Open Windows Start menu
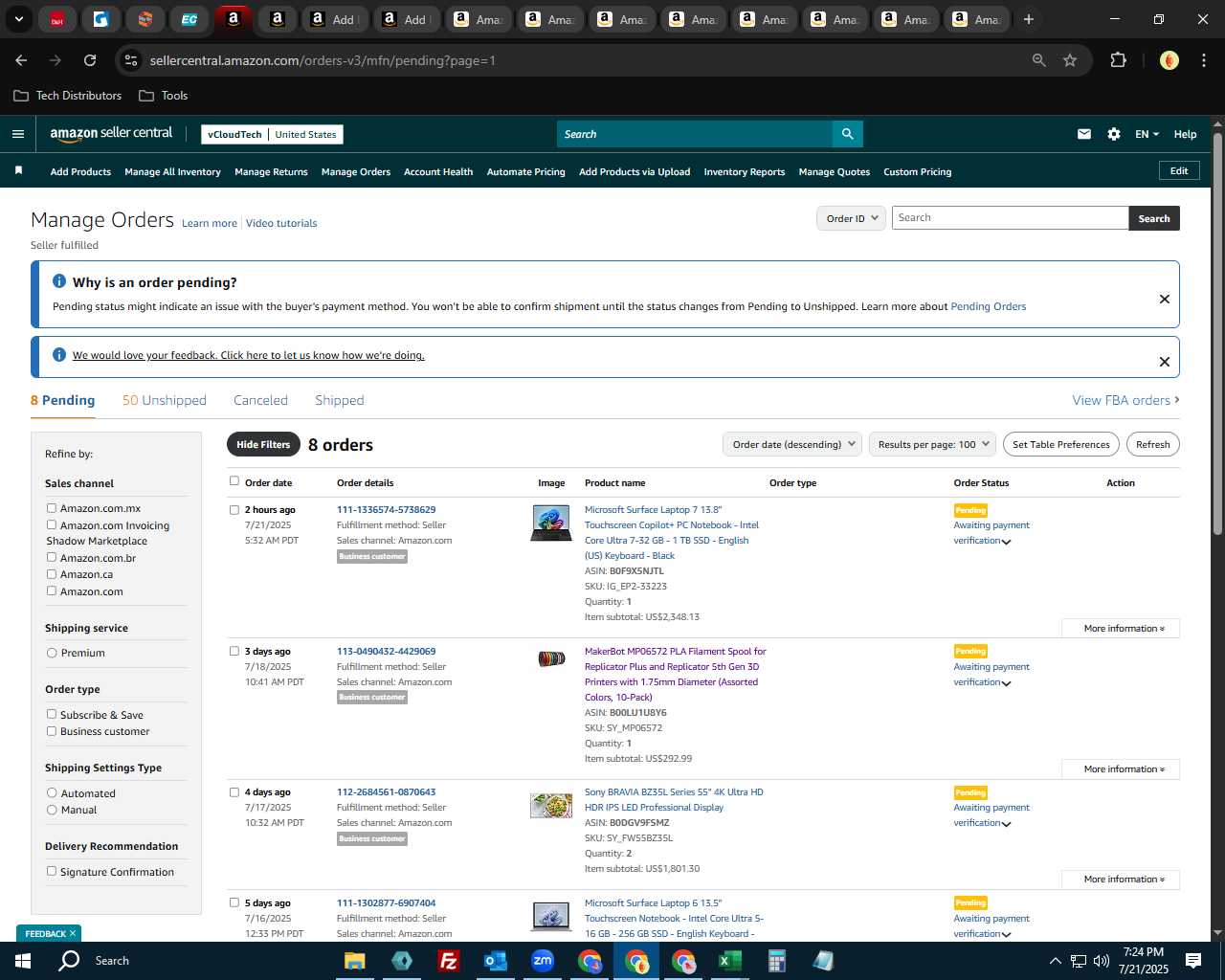 pos(23,960)
